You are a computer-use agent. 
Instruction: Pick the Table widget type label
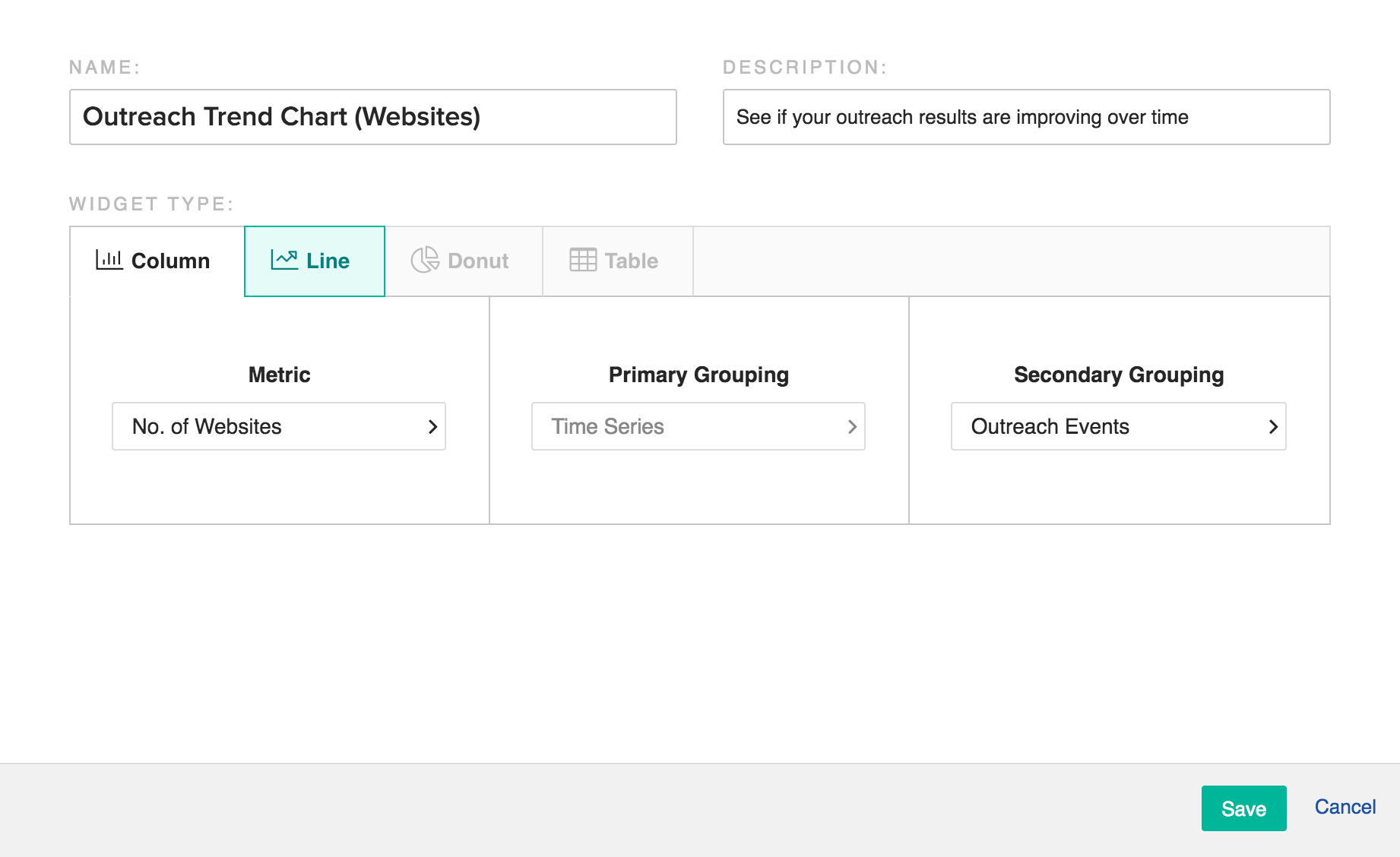point(631,261)
